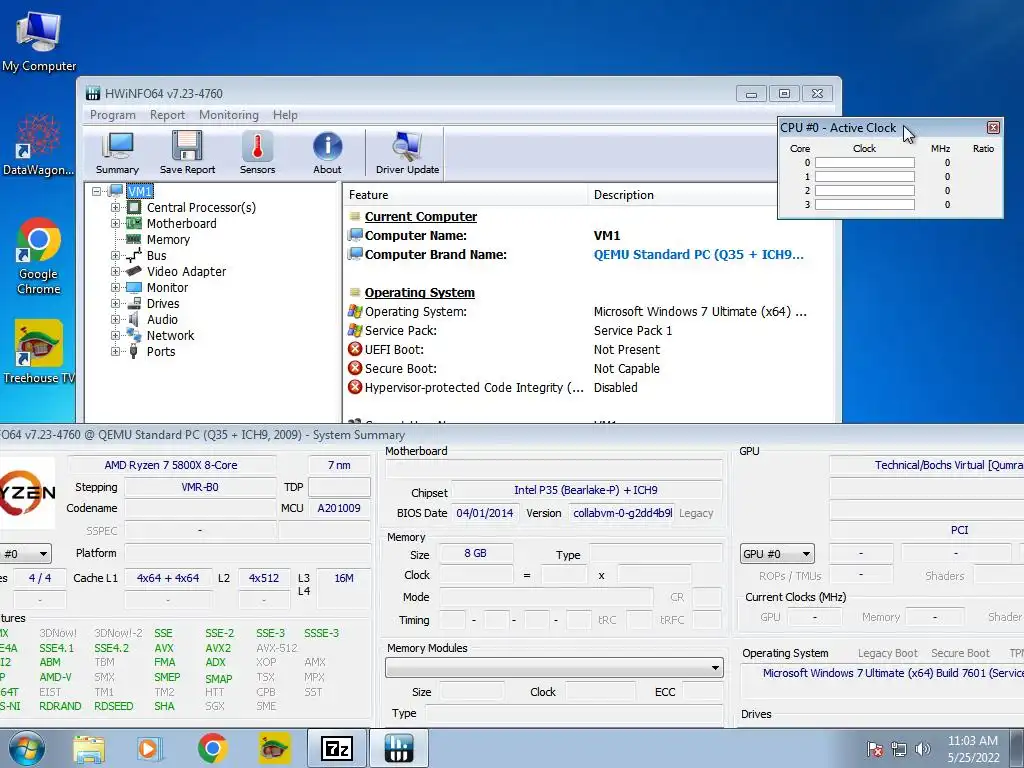Screen dimensions: 1024x768
Task: Click the QEMU Standard PC brand name
Action: [x=699, y=255]
